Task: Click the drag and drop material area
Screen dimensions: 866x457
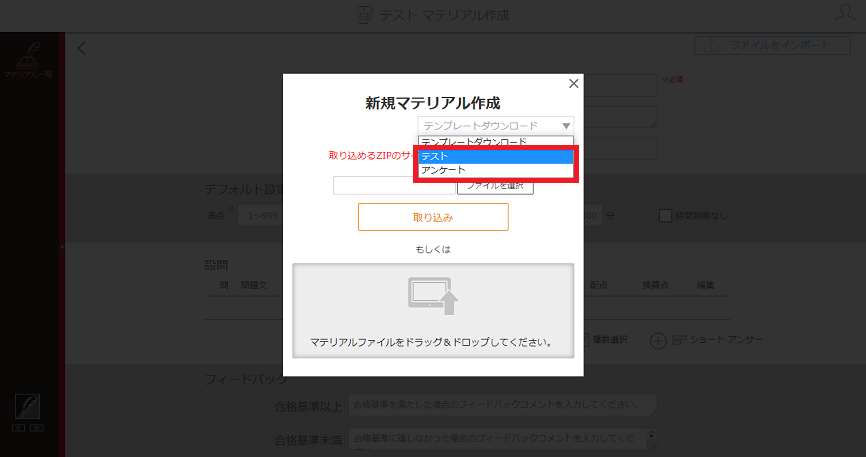Action: 433,311
